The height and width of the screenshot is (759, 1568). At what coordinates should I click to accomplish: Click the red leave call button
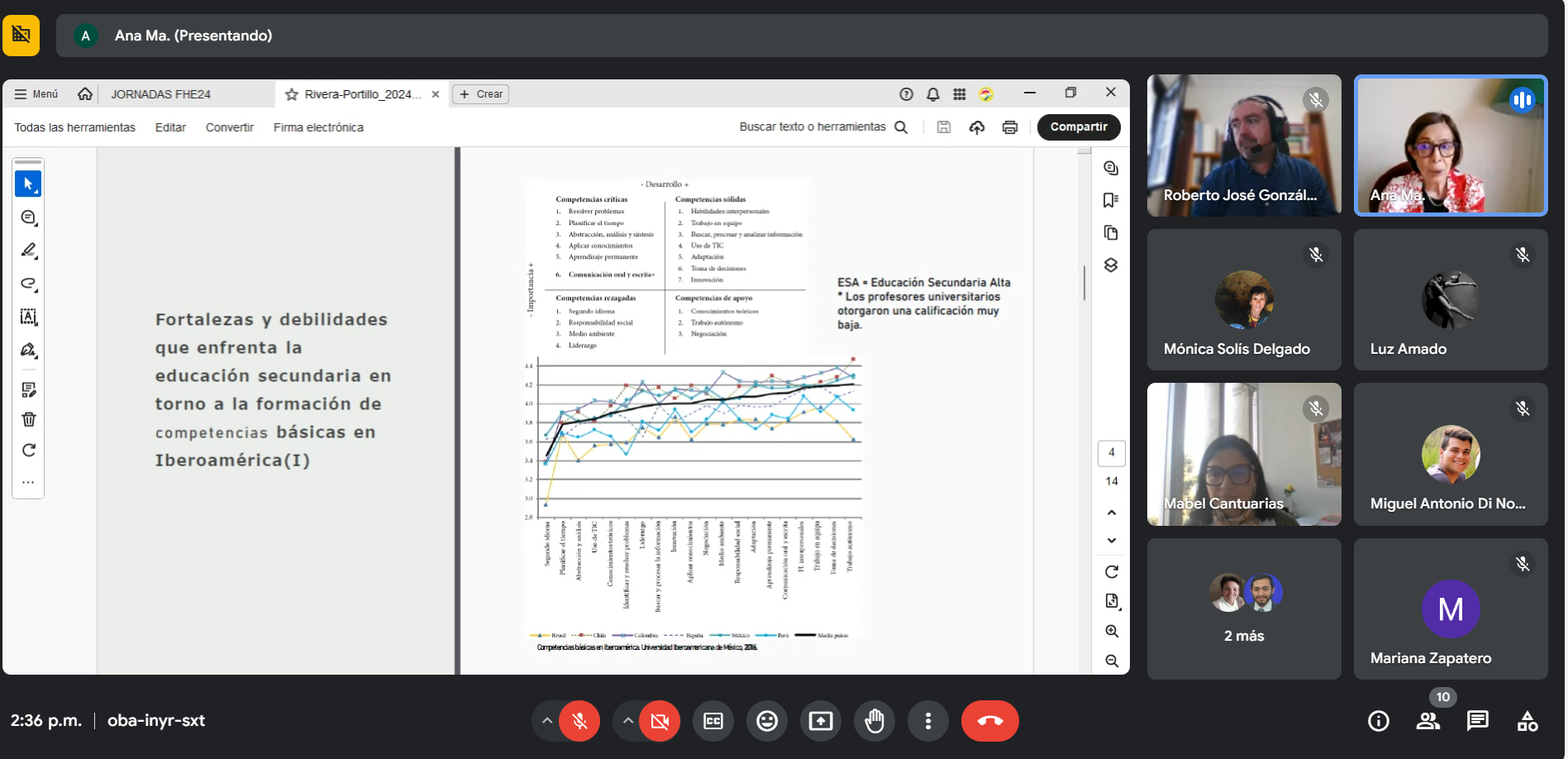coord(989,721)
